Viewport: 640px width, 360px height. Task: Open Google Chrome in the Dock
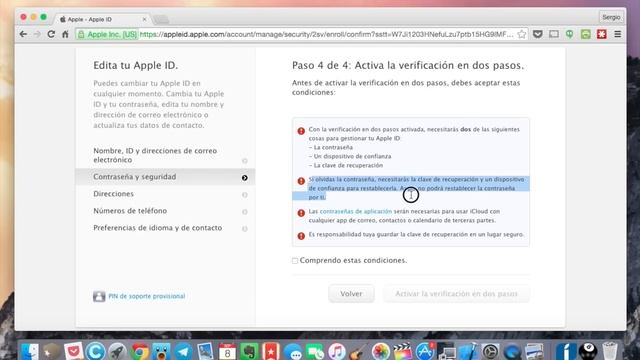(x=140, y=351)
